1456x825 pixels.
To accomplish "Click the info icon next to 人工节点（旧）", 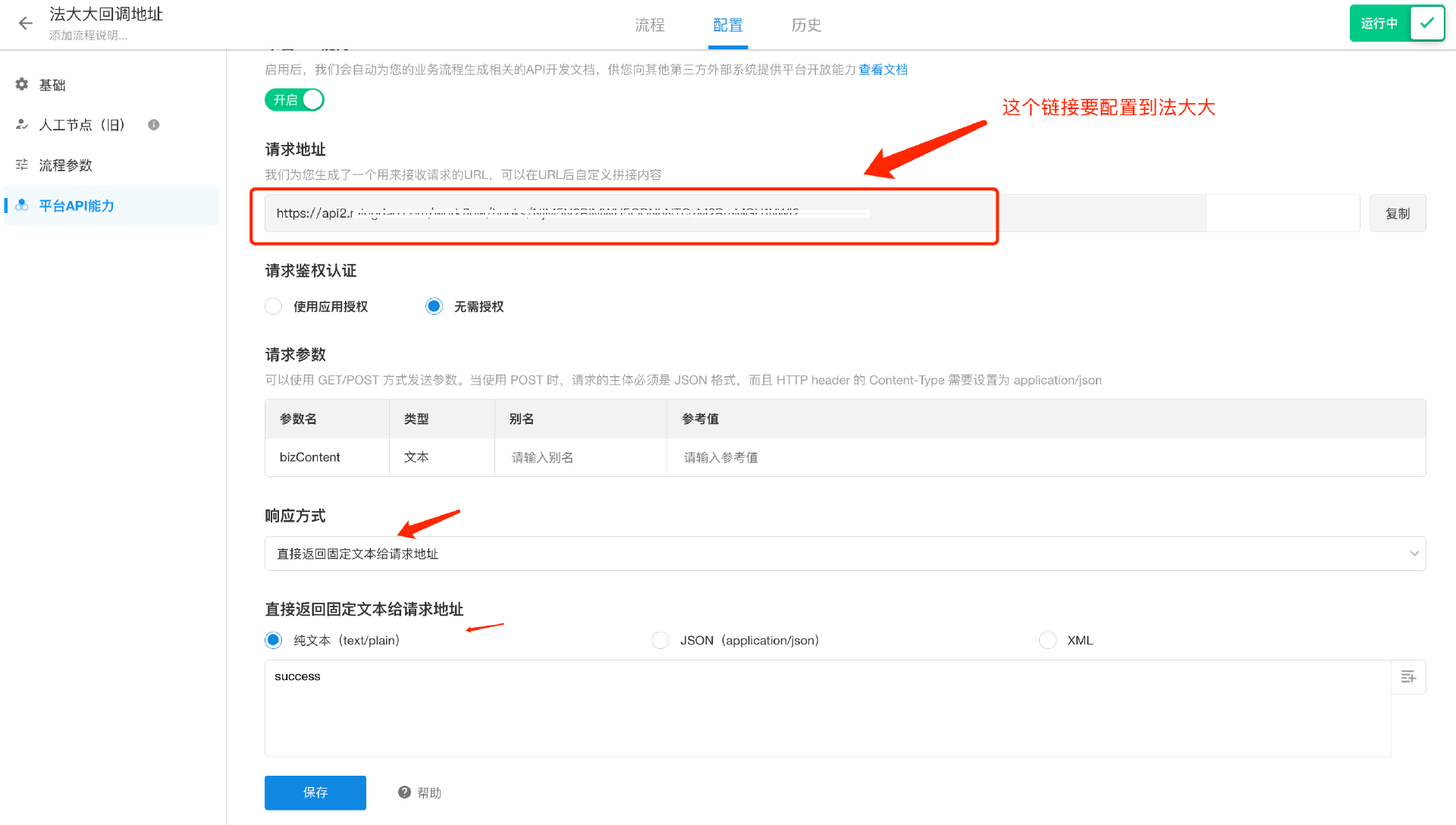I will coord(154,124).
